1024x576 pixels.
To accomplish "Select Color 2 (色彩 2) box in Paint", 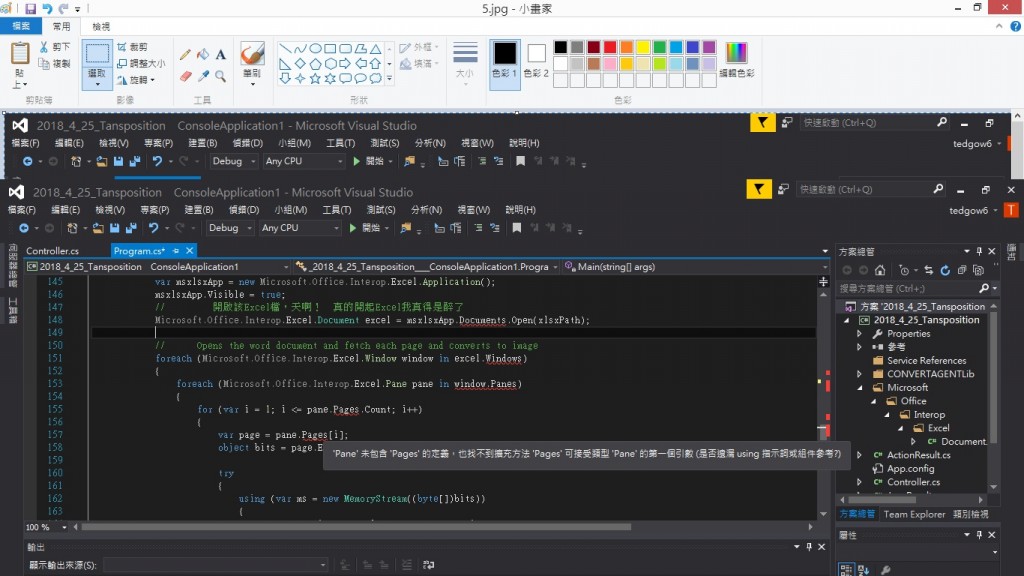I will (536, 60).
